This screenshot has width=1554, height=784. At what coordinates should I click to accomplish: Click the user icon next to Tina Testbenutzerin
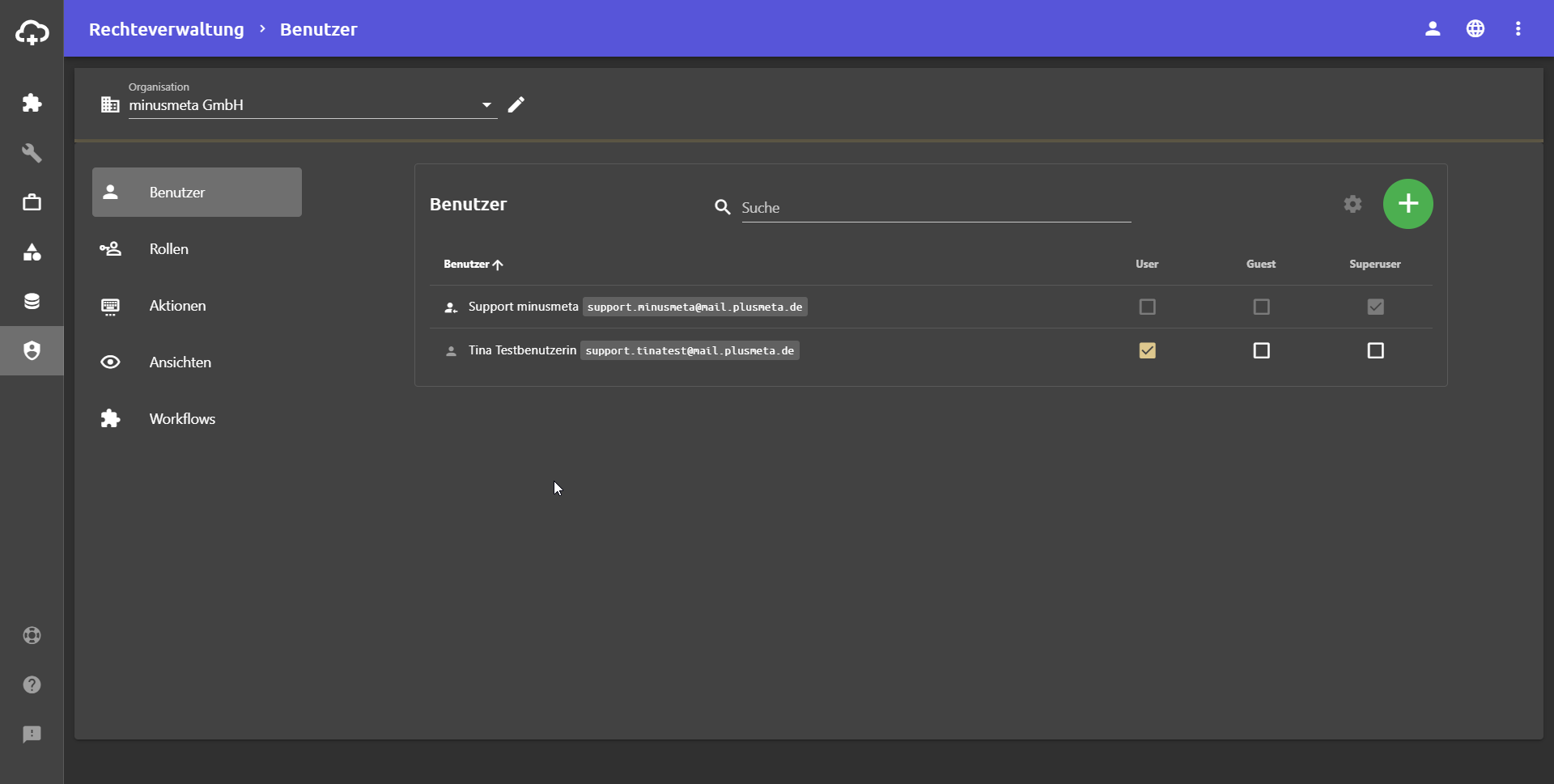tap(451, 351)
